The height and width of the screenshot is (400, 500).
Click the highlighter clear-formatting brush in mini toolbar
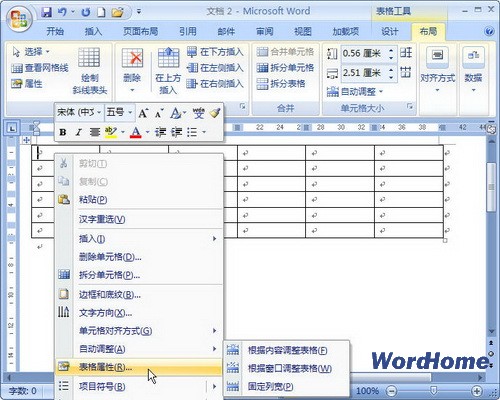coord(215,113)
